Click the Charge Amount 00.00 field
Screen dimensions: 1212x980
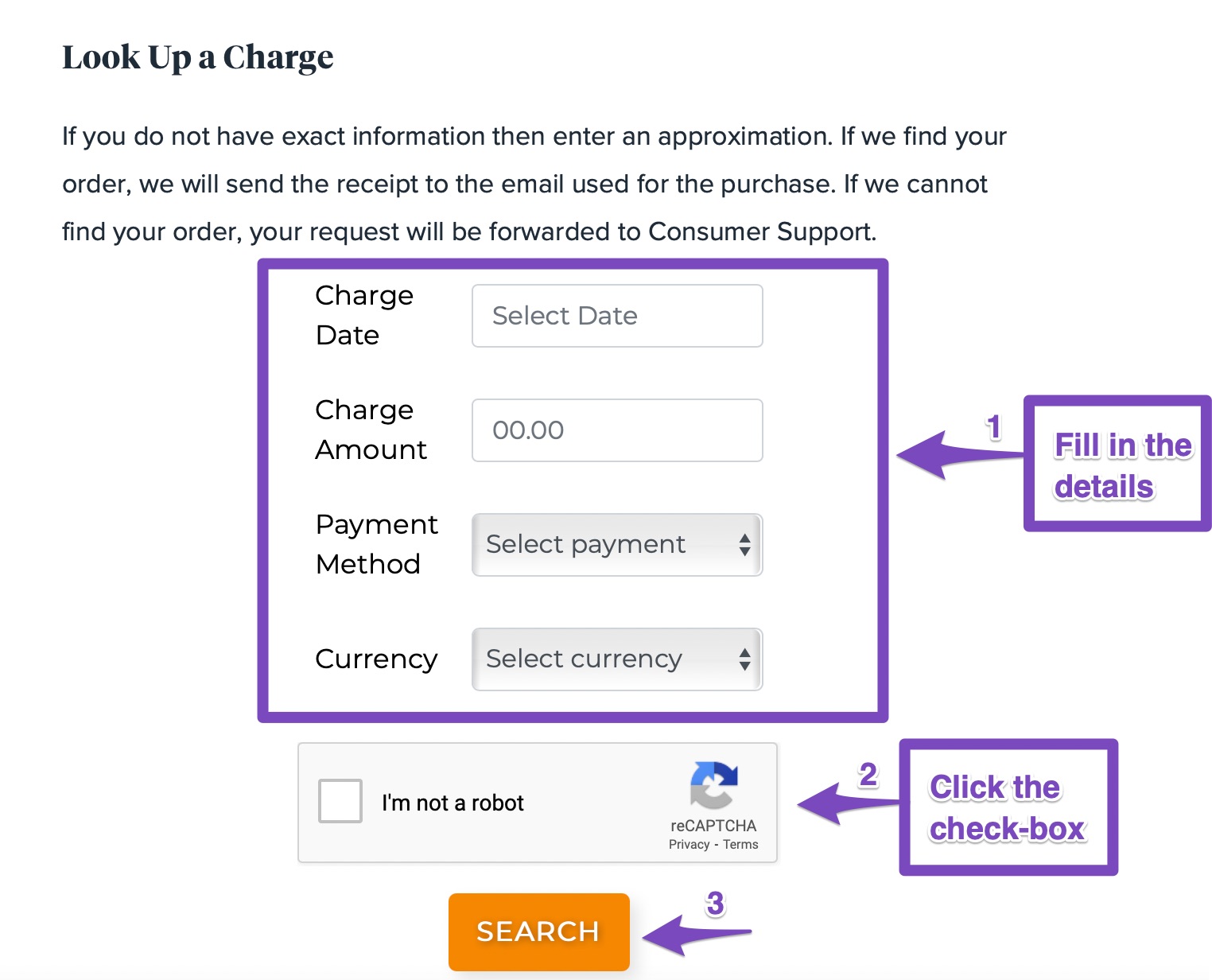click(617, 430)
